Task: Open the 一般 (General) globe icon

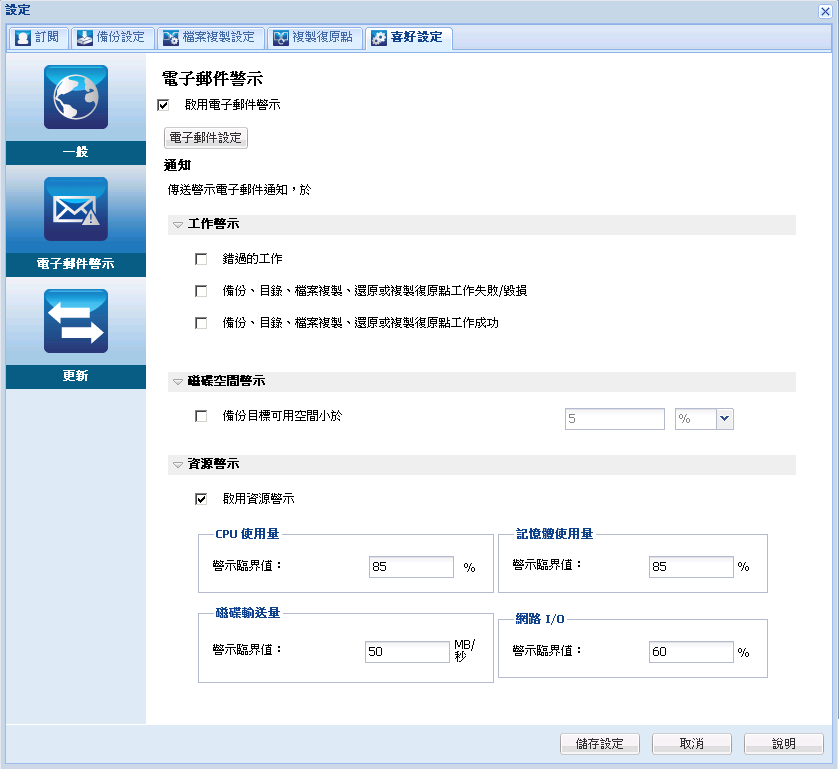Action: [x=76, y=97]
